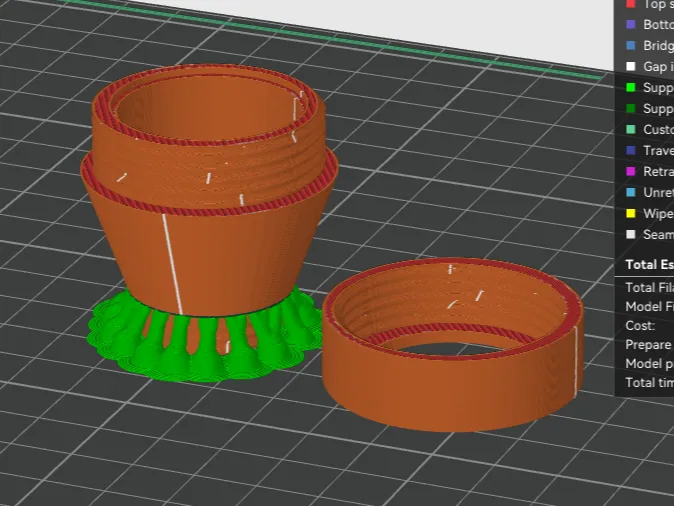Image resolution: width=674 pixels, height=506 pixels.
Task: Toggle the dark green Support legend entry
Action: point(649,108)
